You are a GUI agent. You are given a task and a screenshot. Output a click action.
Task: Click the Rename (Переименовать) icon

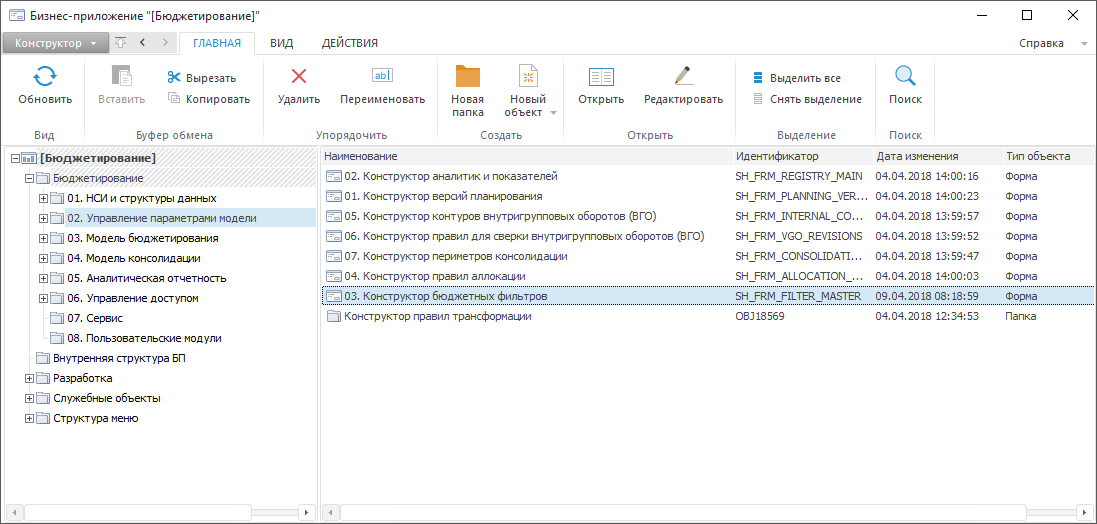tap(382, 77)
